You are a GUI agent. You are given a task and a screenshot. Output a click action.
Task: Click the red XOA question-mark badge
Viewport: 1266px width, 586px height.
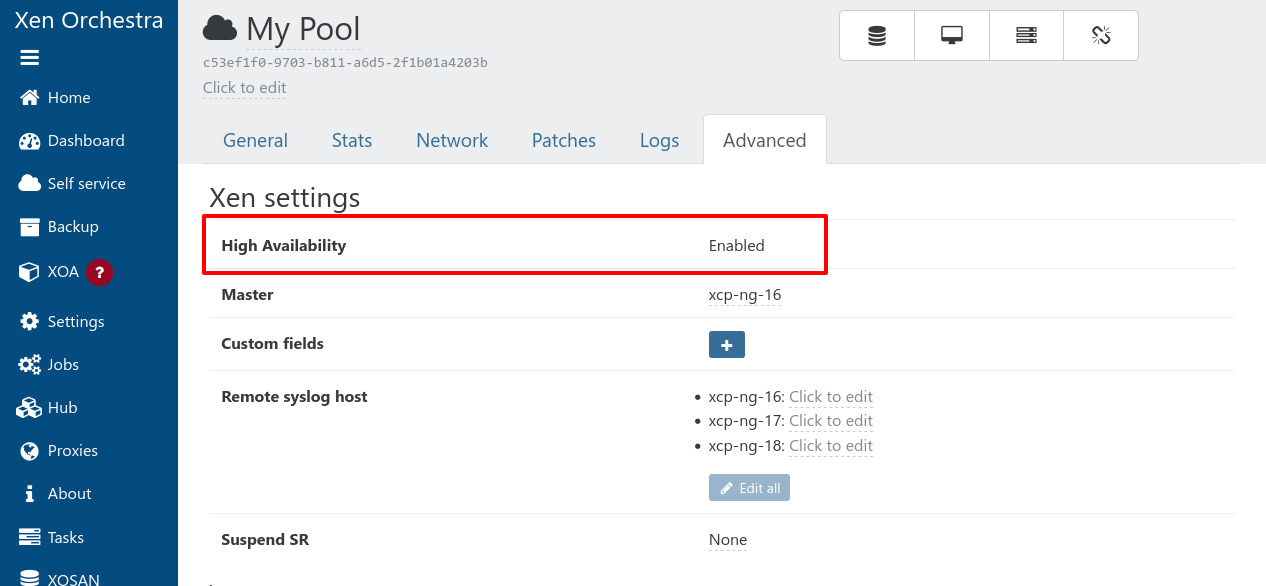click(x=98, y=272)
